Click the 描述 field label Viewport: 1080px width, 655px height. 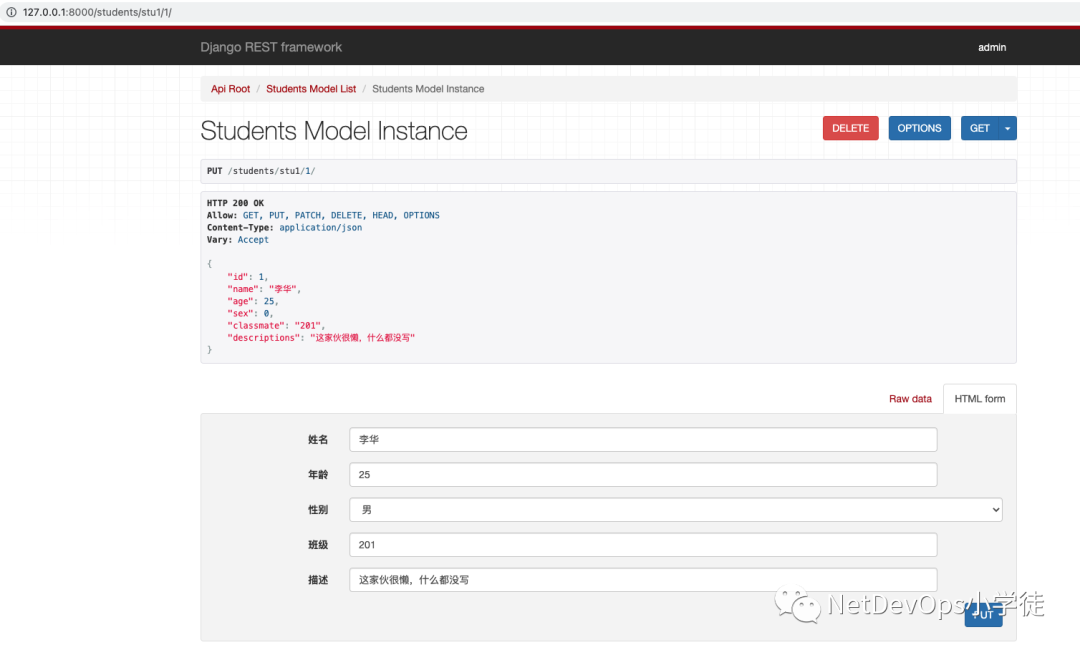coord(318,580)
